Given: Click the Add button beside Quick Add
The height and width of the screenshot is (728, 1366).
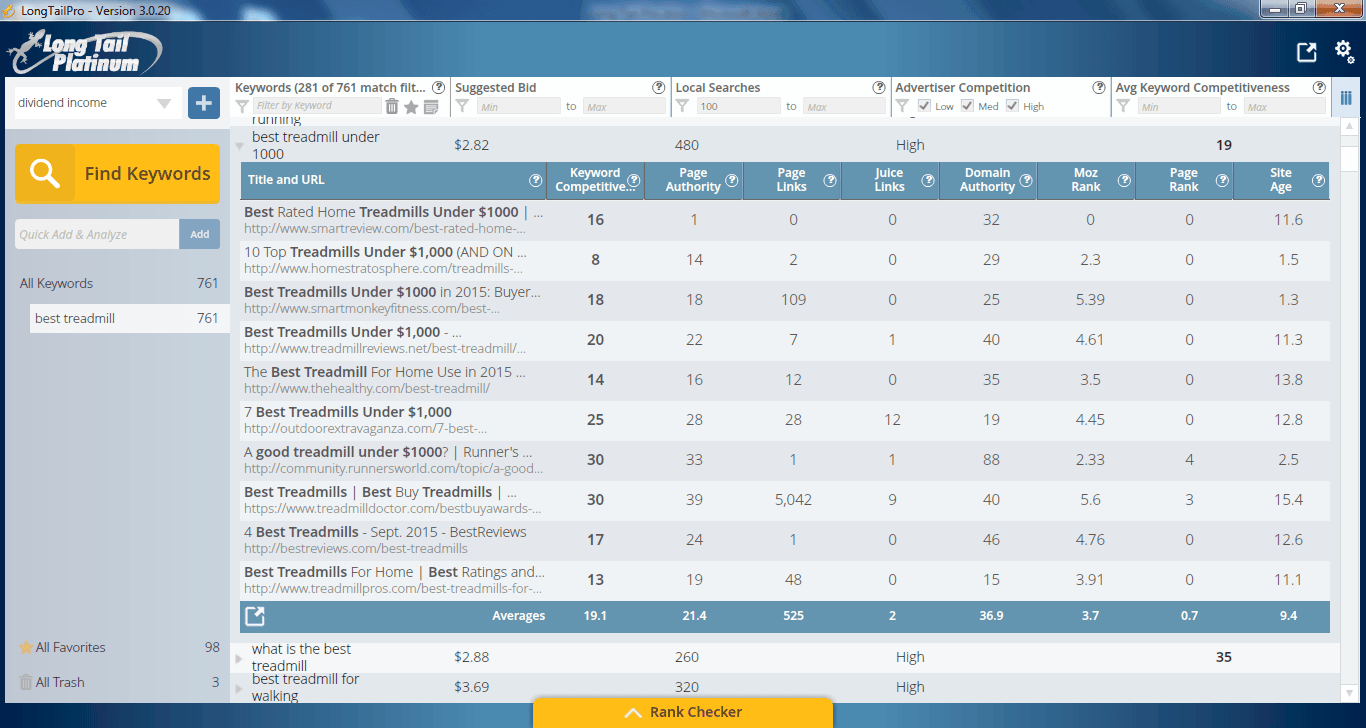Looking at the screenshot, I should 200,234.
